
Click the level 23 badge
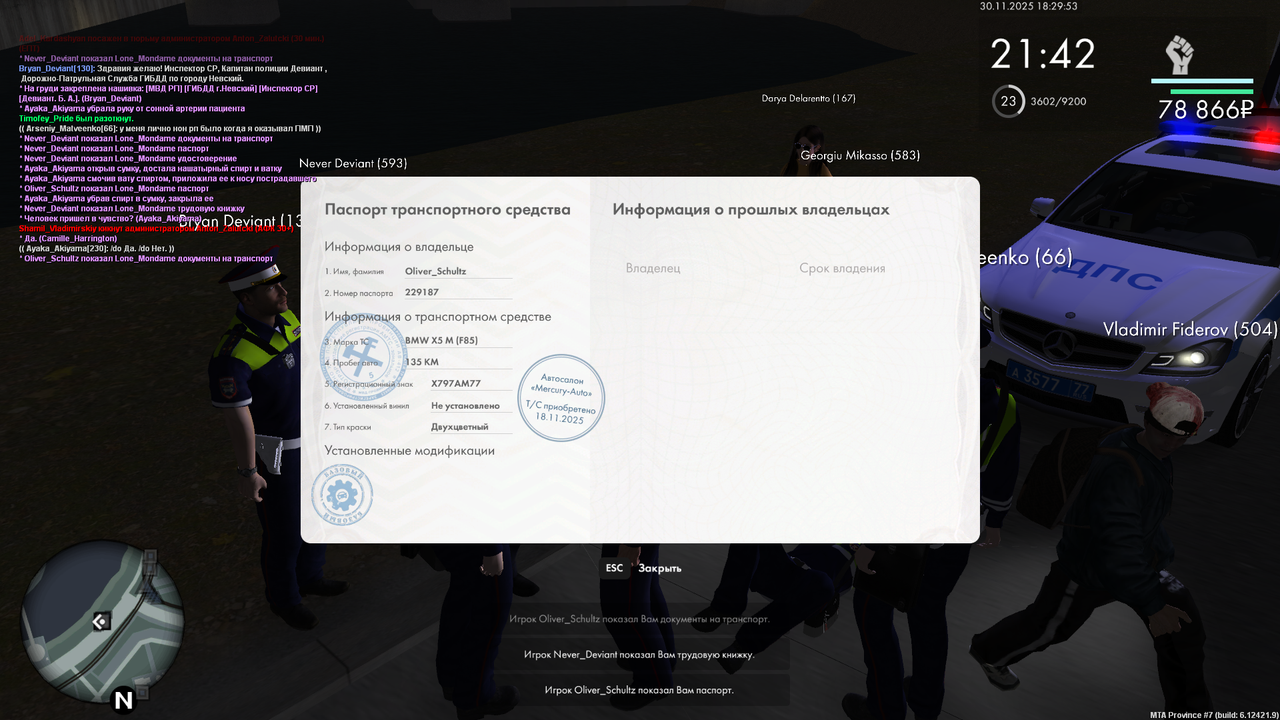1008,100
